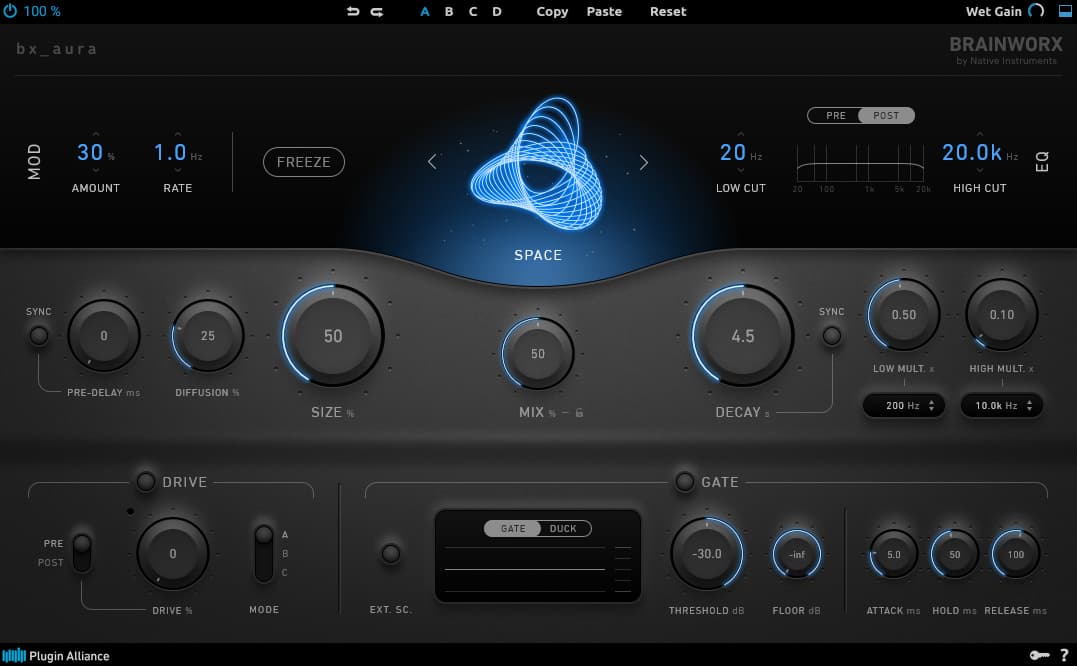Enable the DRIVE section power button
The height and width of the screenshot is (666, 1077).
(x=146, y=481)
